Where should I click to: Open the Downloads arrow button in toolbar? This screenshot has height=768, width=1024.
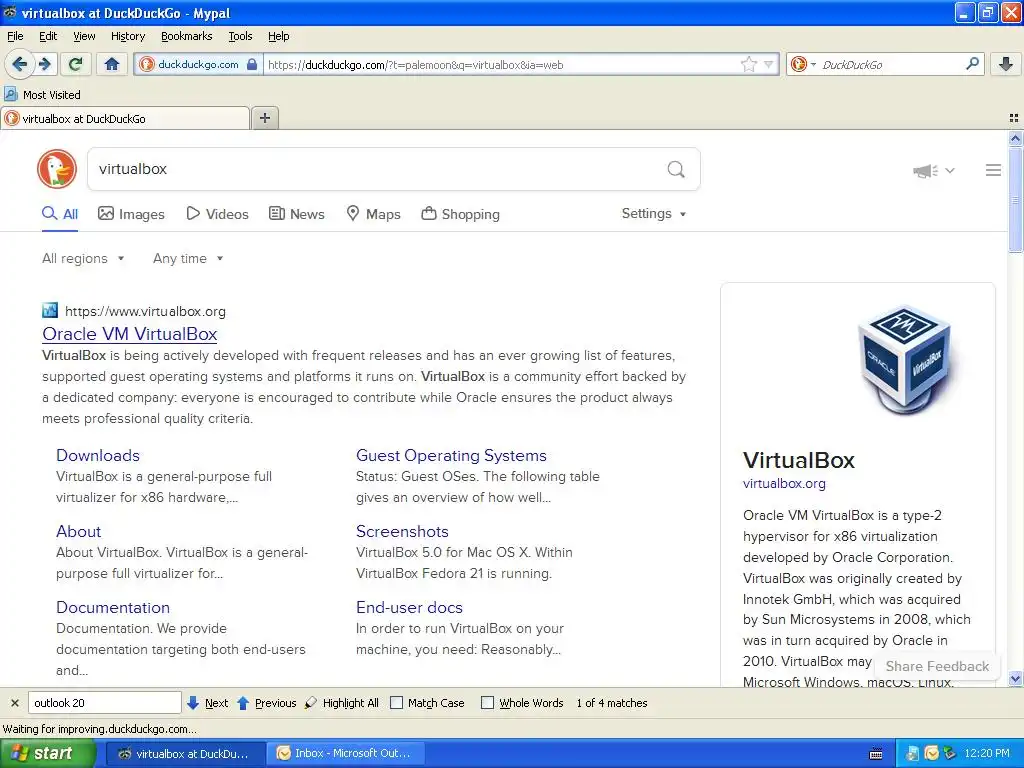1006,64
